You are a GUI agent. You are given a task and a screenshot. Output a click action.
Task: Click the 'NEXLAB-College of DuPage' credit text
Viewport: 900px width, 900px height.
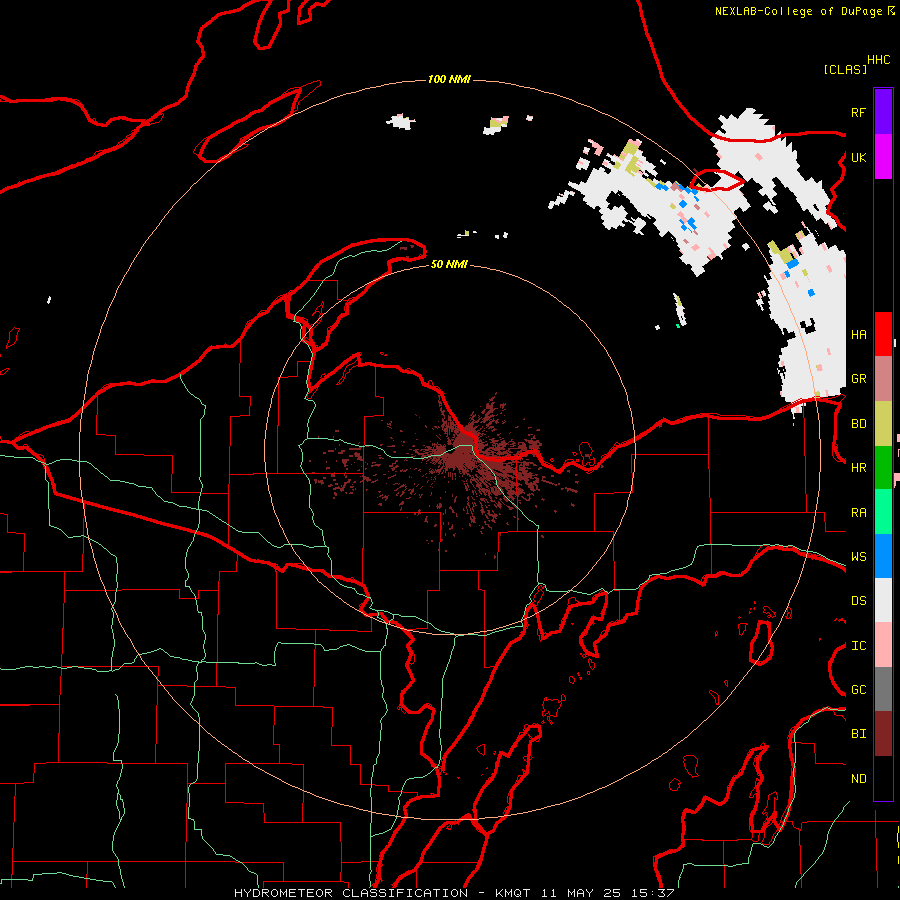coord(798,11)
